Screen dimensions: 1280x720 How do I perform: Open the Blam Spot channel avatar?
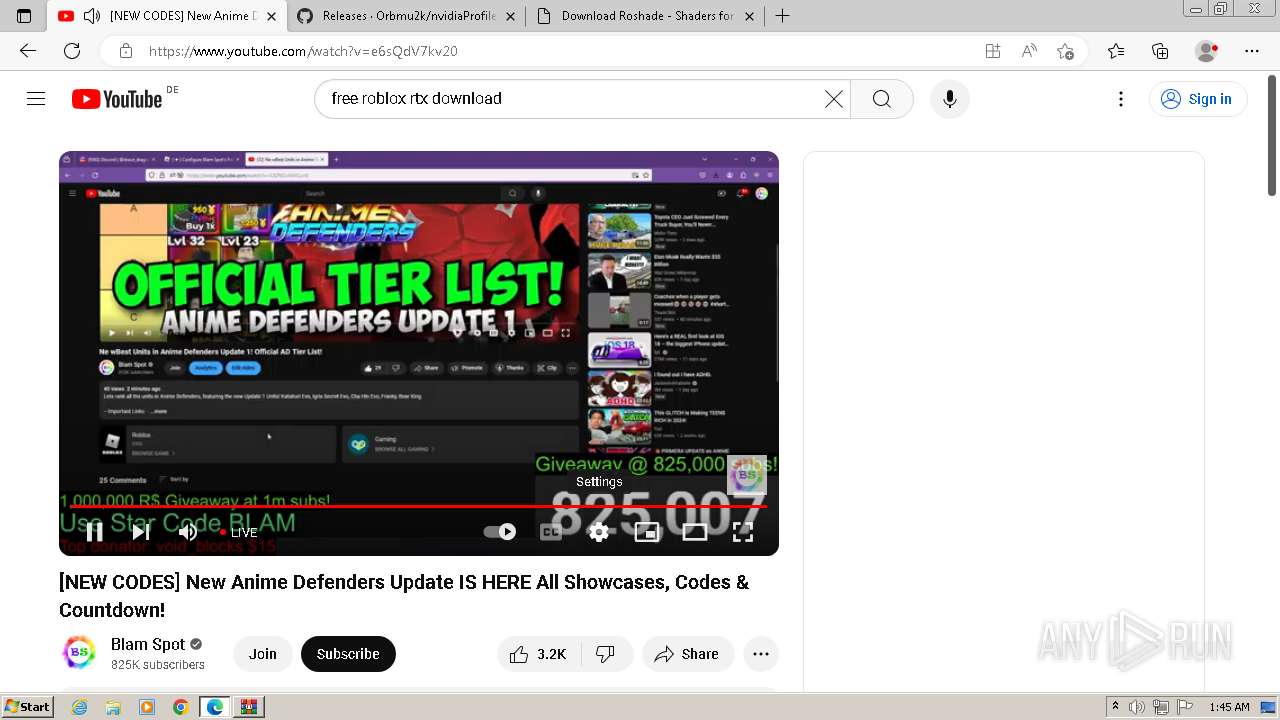[79, 653]
